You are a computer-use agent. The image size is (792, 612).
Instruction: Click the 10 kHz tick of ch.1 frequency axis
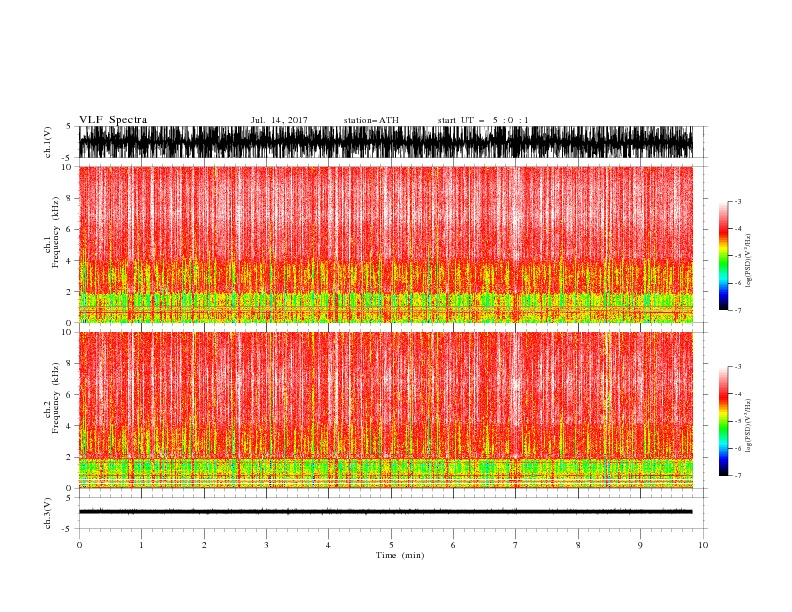click(67, 167)
